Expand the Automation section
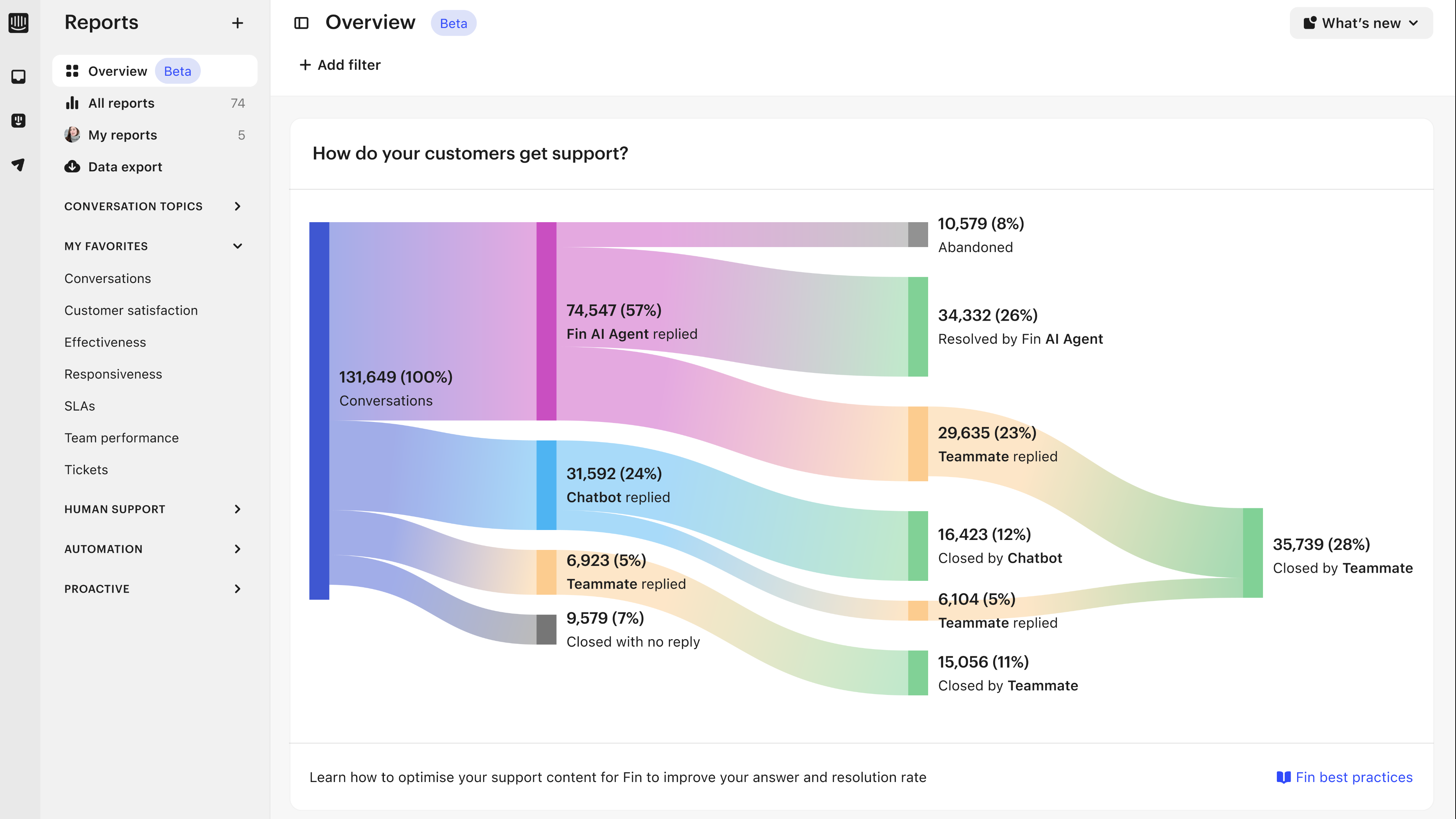The height and width of the screenshot is (819, 1456). (x=237, y=549)
